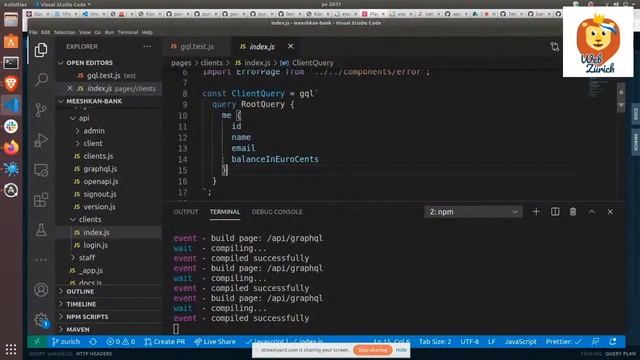Open Brave browser from the dock
Viewport: 640px width, 360px height.
coord(11,84)
